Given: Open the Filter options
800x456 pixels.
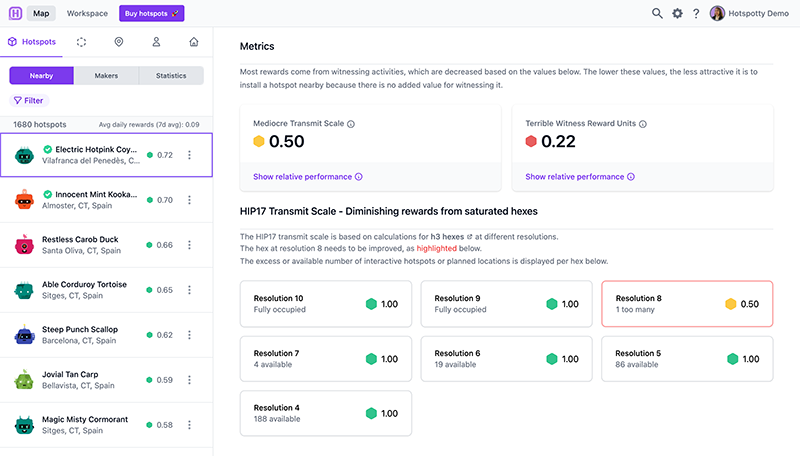Looking at the screenshot, I should 29,100.
